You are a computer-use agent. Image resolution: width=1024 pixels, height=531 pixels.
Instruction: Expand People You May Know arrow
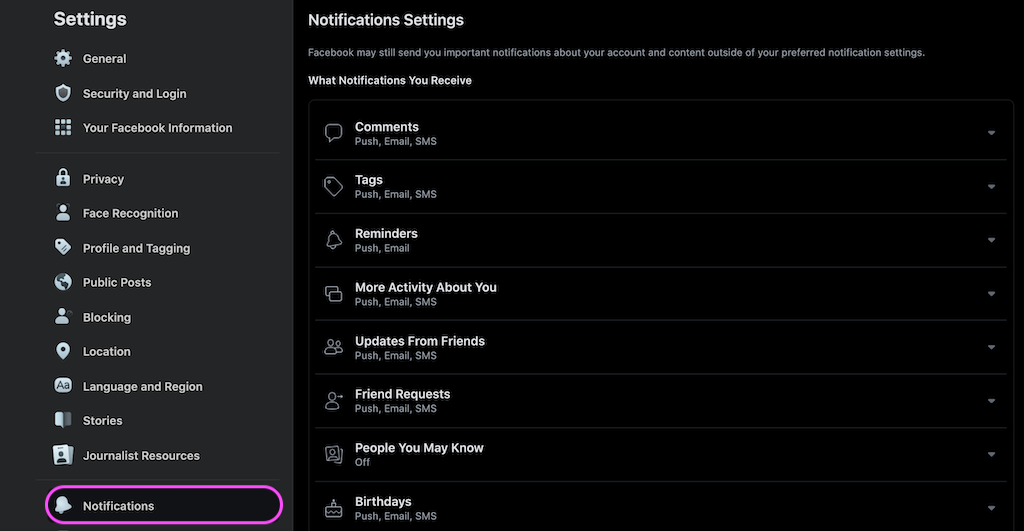991,455
